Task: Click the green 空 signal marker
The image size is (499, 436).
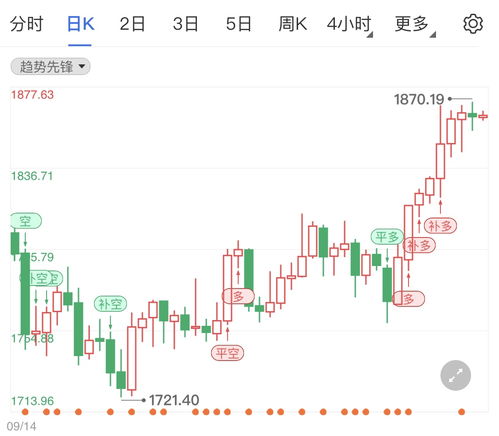Action: (26, 221)
